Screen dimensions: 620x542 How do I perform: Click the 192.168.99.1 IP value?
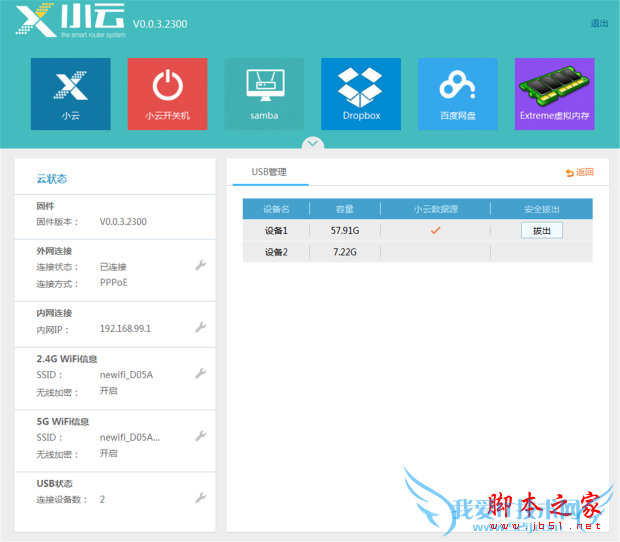tap(125, 329)
